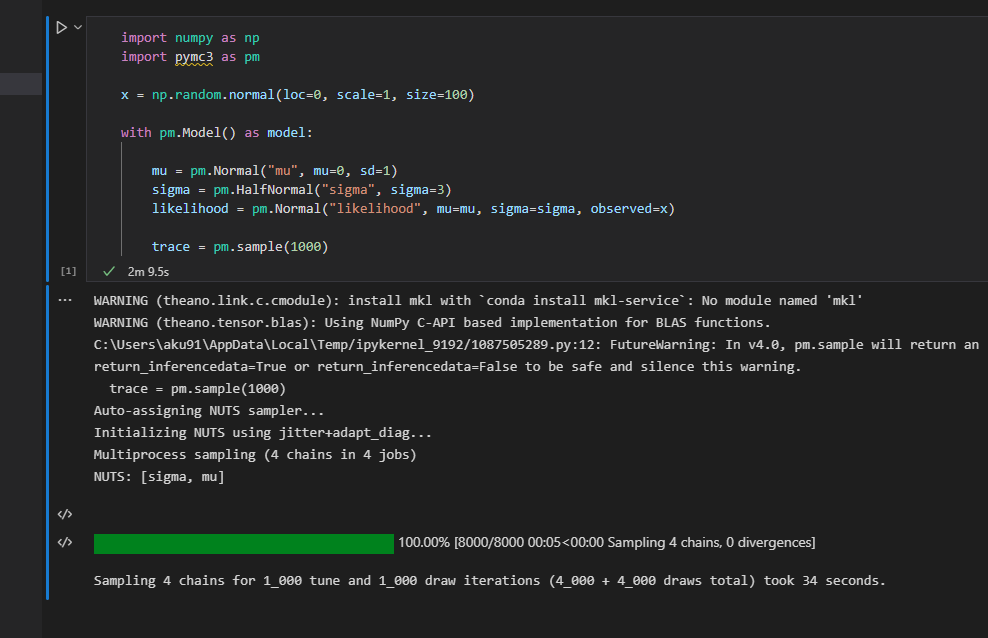Click 'NUTS: [sigma, mu]' output line
988x638 pixels.
point(159,477)
